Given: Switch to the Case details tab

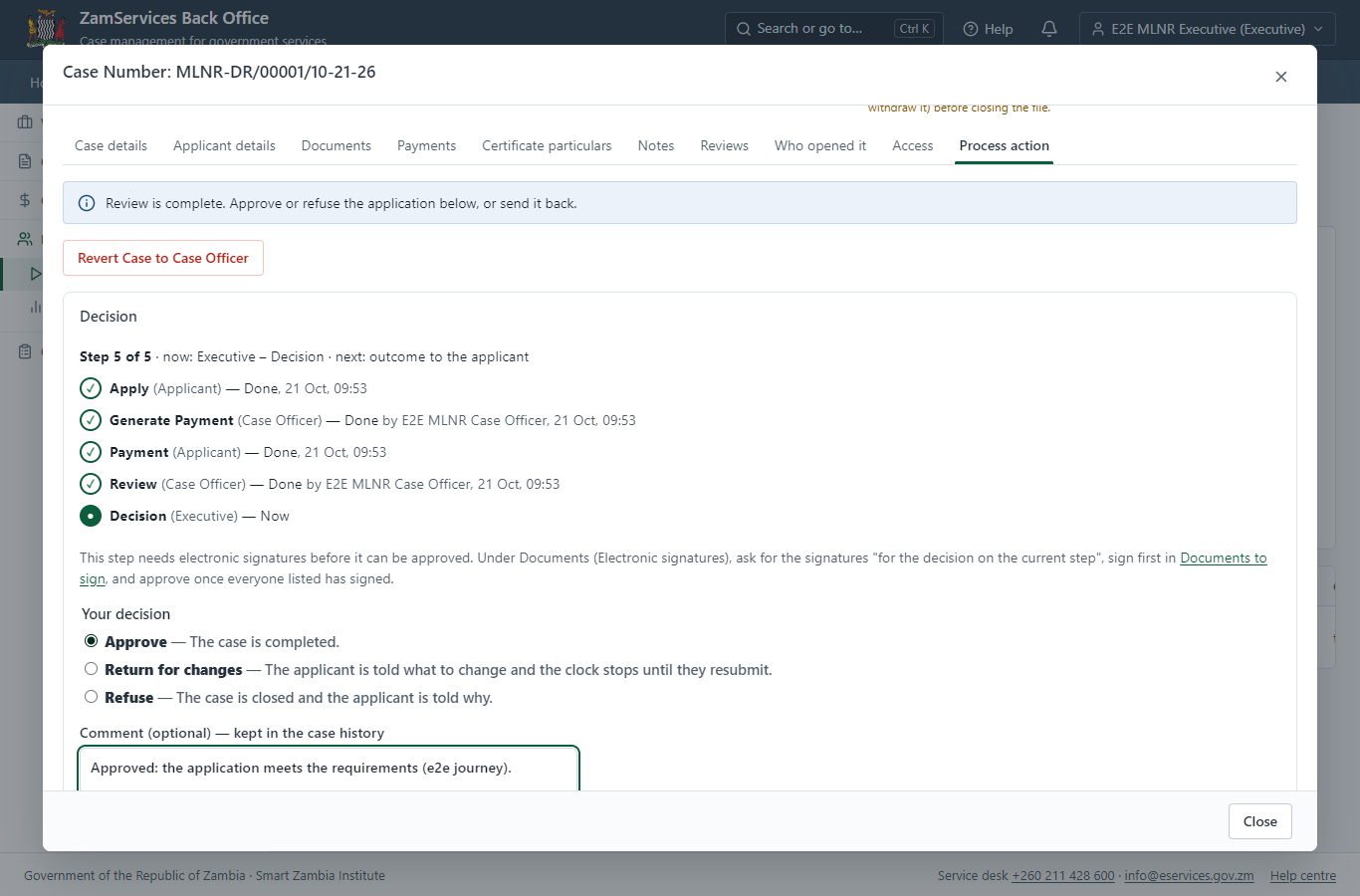Looking at the screenshot, I should (111, 145).
